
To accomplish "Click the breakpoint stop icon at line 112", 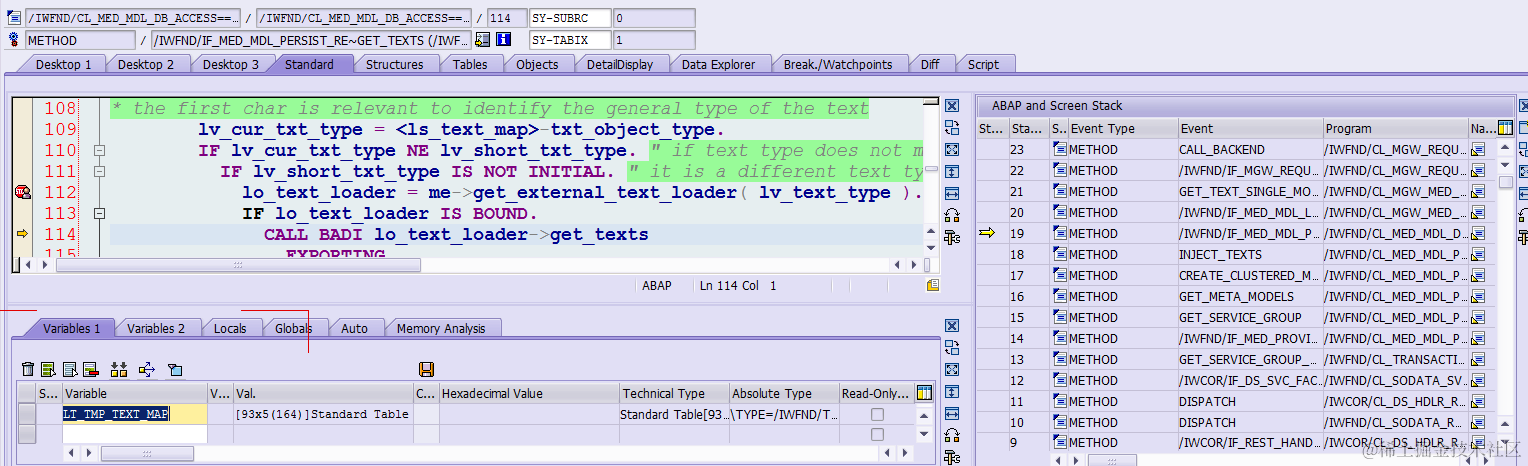I will (x=21, y=192).
